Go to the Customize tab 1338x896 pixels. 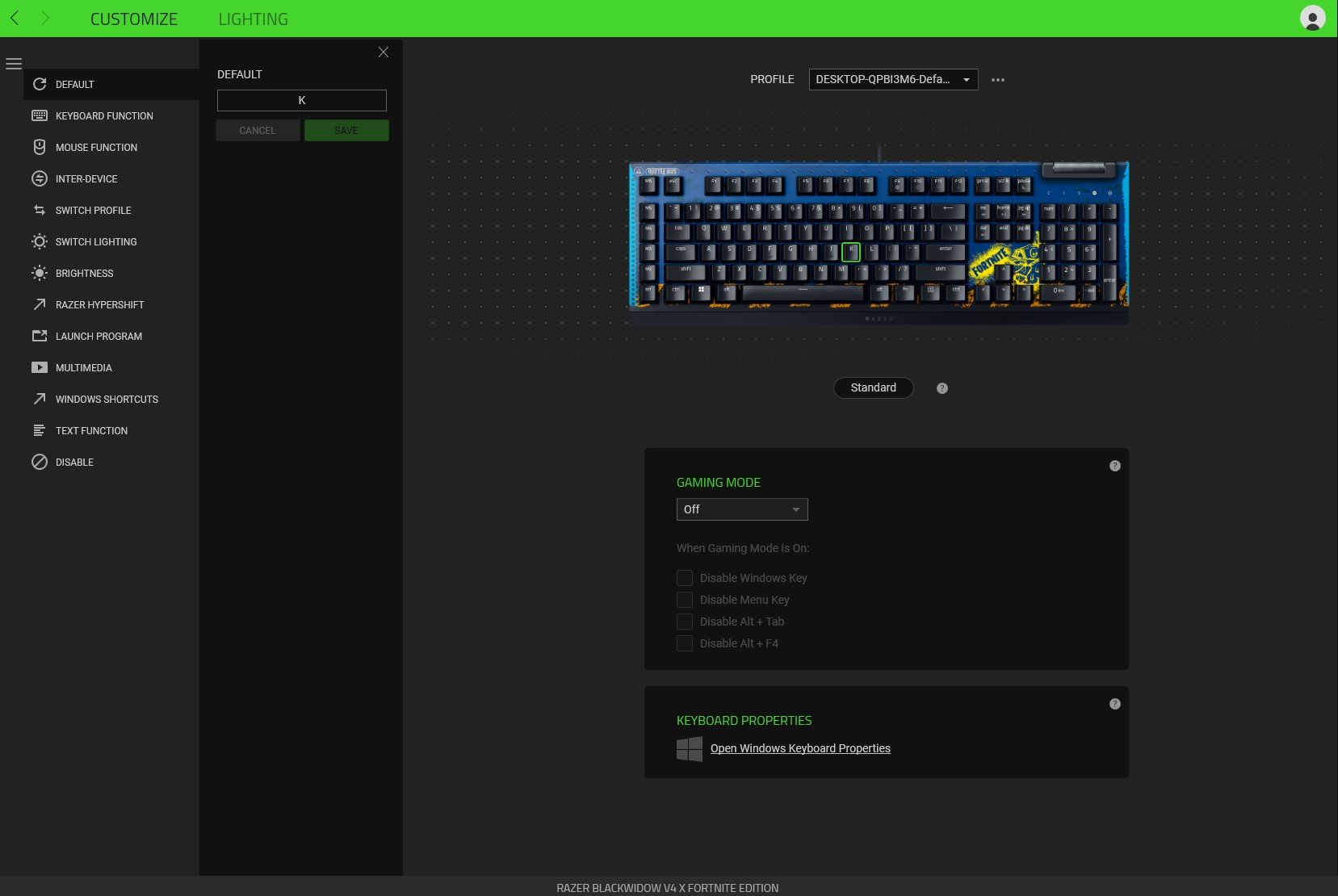[134, 19]
